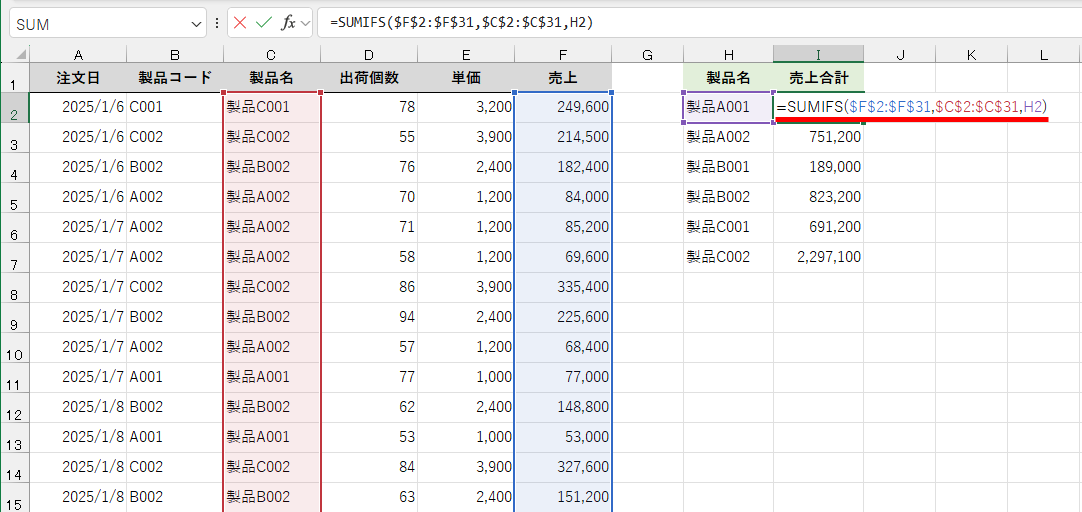Click the 77,000 sales cell

coord(563,377)
